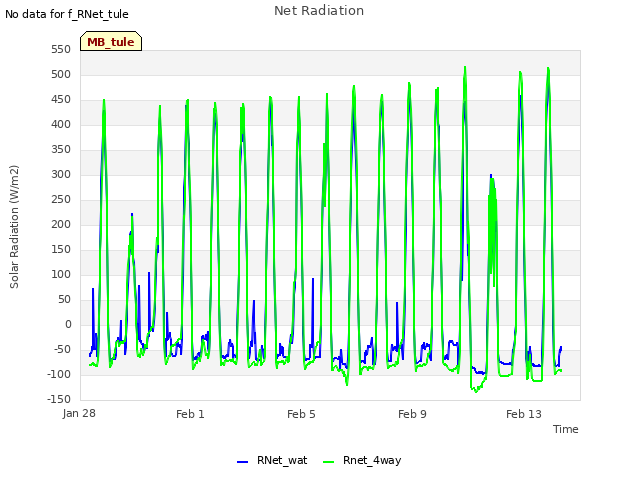Click the 500 y-axis tick value

(x=61, y=75)
